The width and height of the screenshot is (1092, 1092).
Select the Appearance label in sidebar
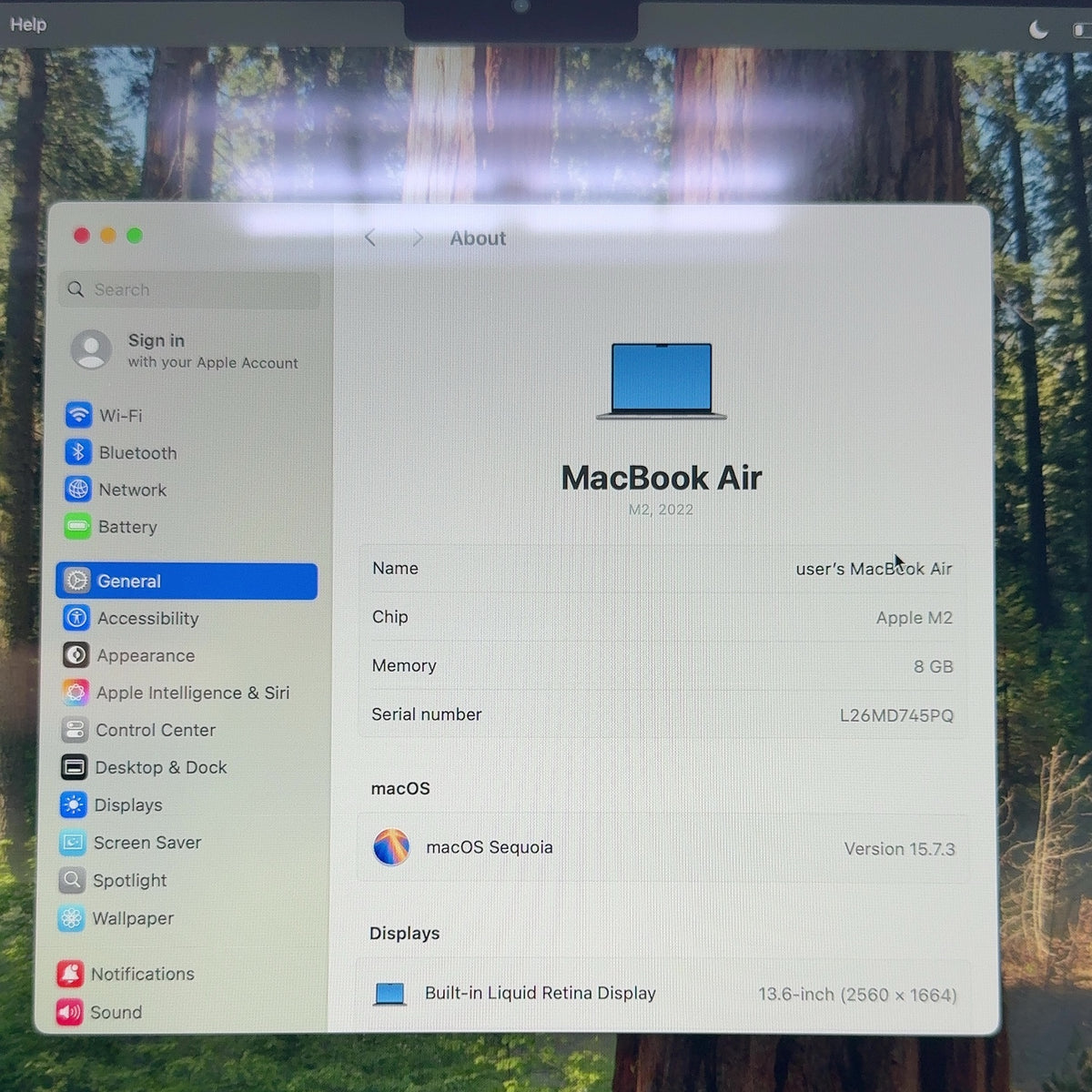point(146,655)
